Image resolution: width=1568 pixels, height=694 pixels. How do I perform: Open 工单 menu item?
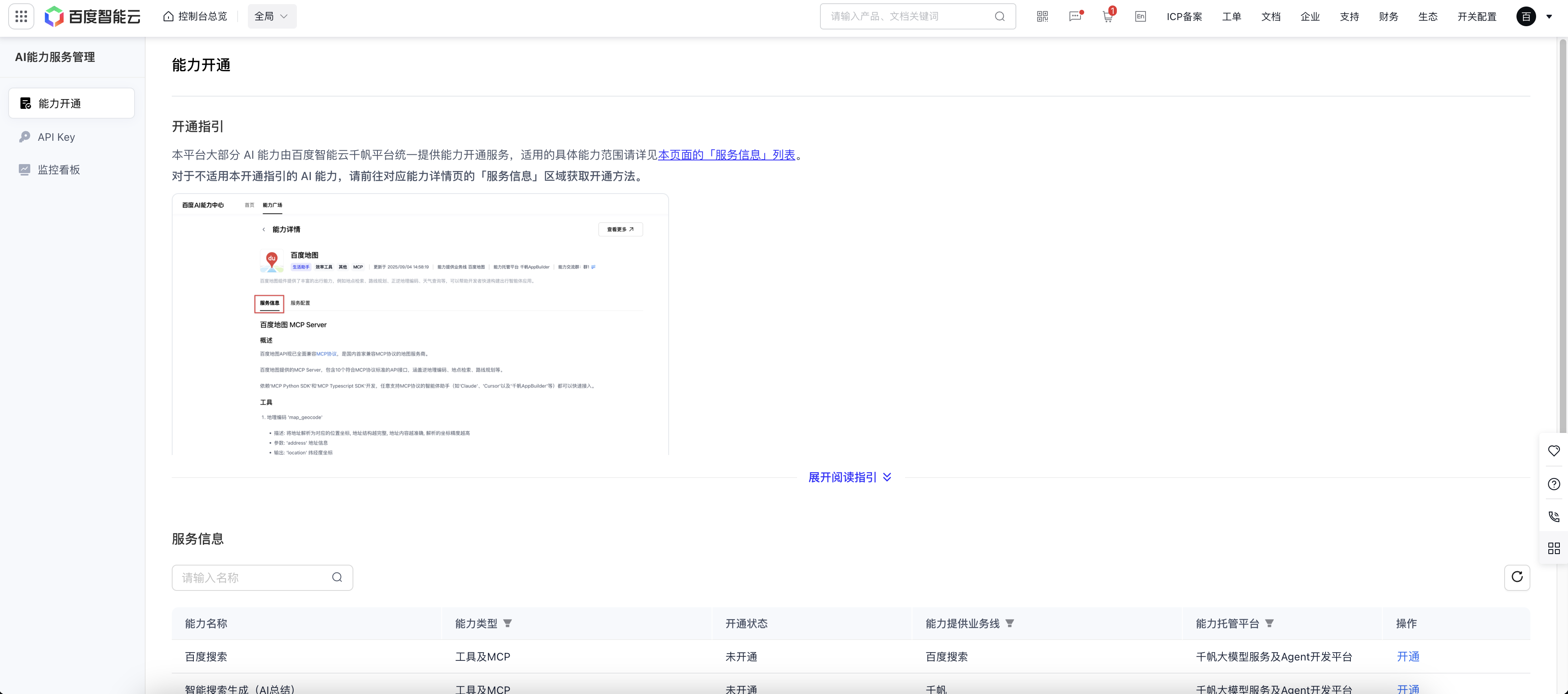(x=1231, y=16)
